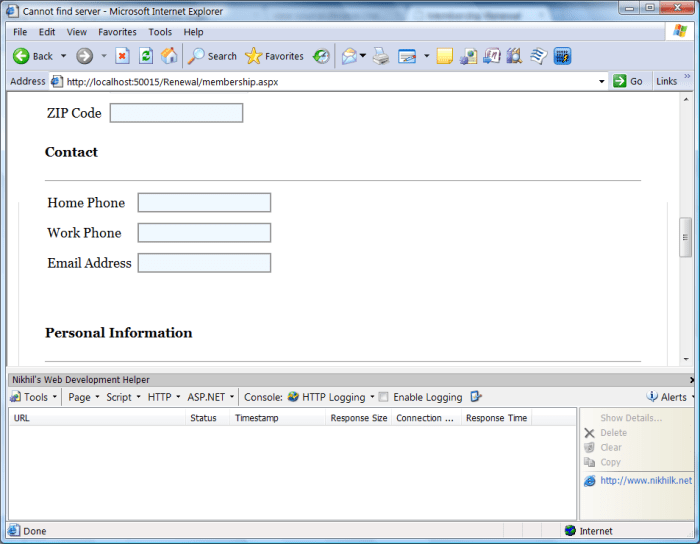Open the View menu
Image resolution: width=700 pixels, height=544 pixels.
[x=77, y=32]
